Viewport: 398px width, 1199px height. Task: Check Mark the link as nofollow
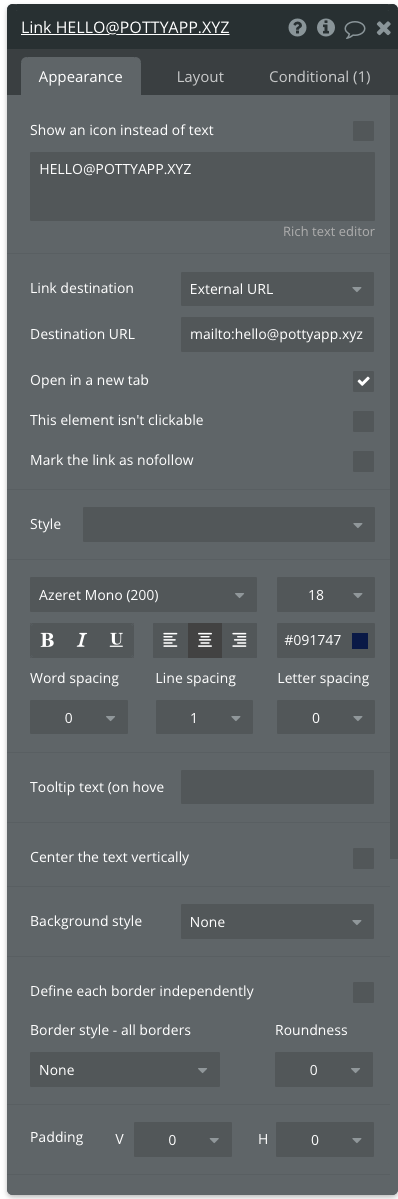(364, 461)
